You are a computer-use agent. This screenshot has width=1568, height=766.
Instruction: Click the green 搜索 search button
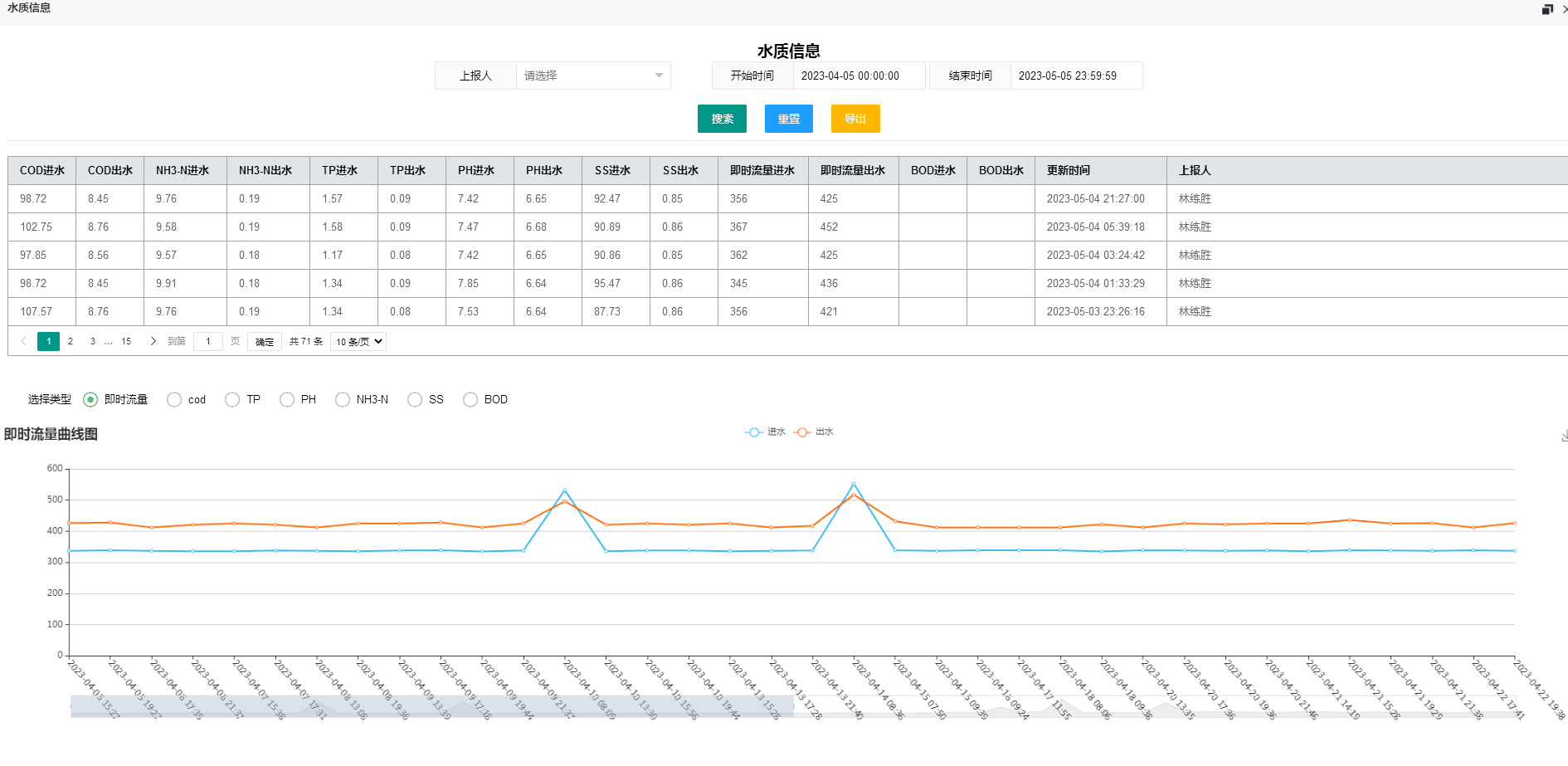tap(722, 119)
